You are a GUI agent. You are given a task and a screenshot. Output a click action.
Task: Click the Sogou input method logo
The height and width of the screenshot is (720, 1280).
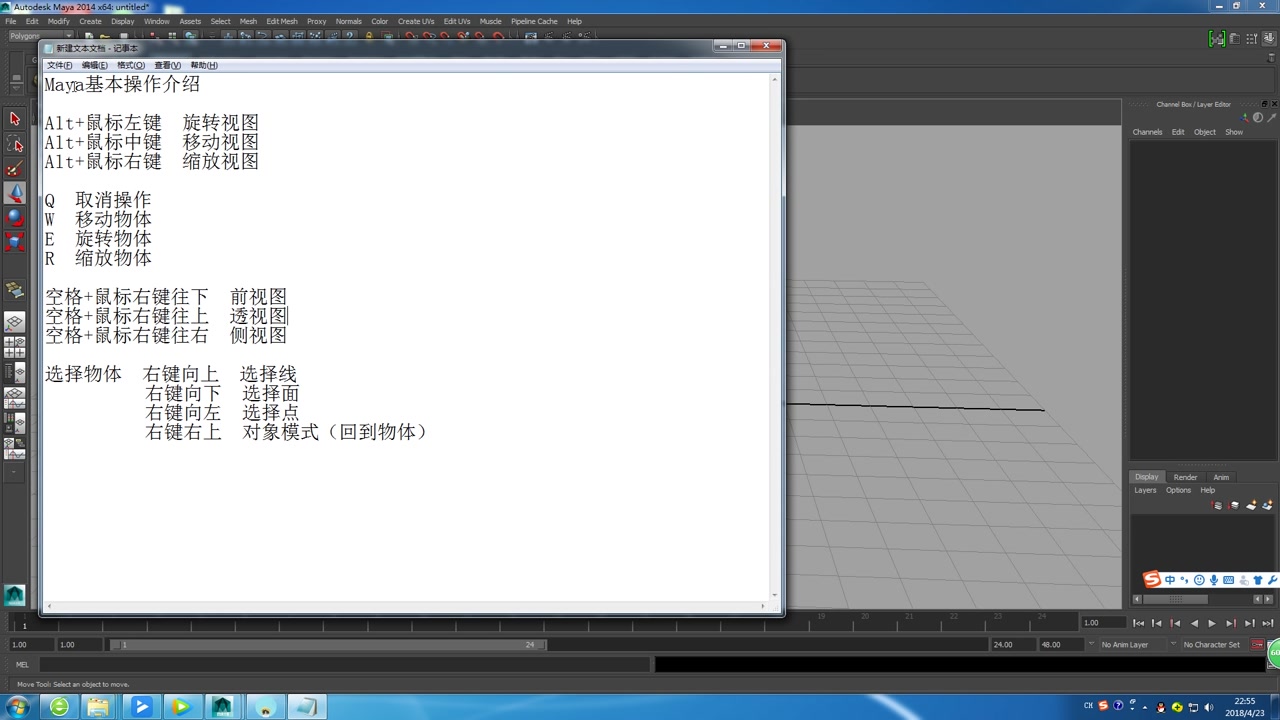click(1152, 580)
